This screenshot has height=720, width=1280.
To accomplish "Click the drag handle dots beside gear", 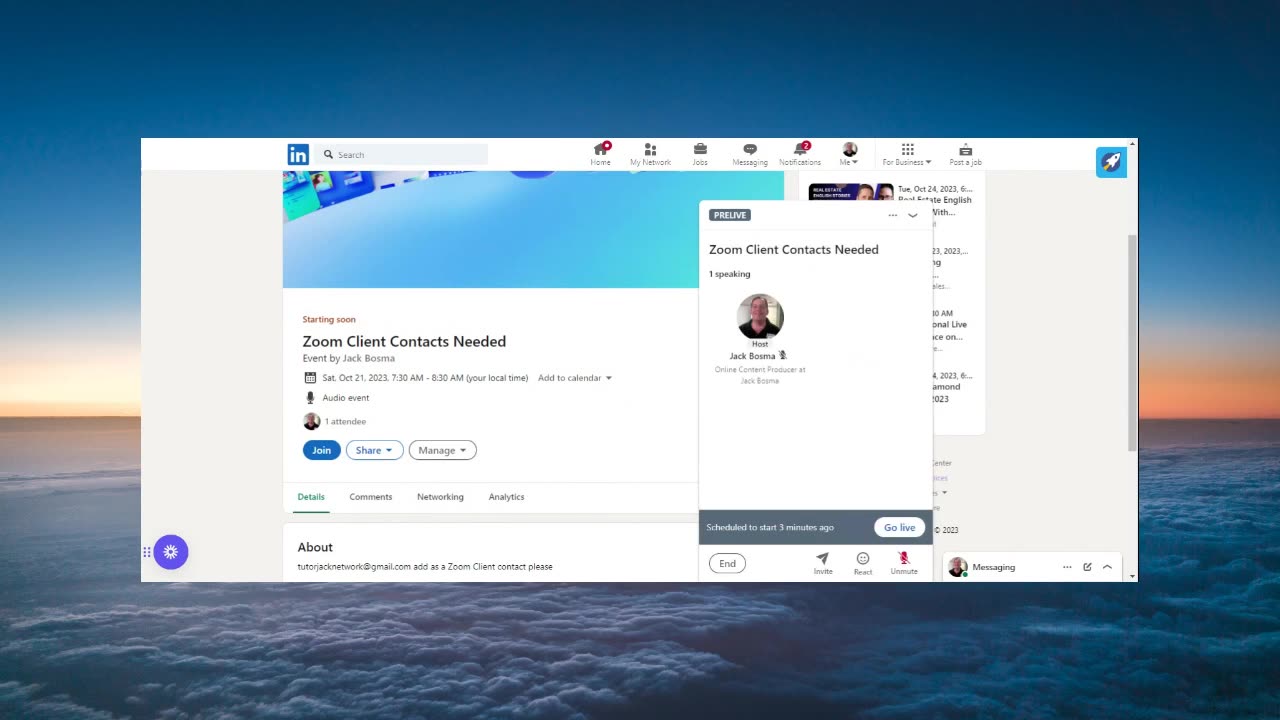I will (147, 552).
